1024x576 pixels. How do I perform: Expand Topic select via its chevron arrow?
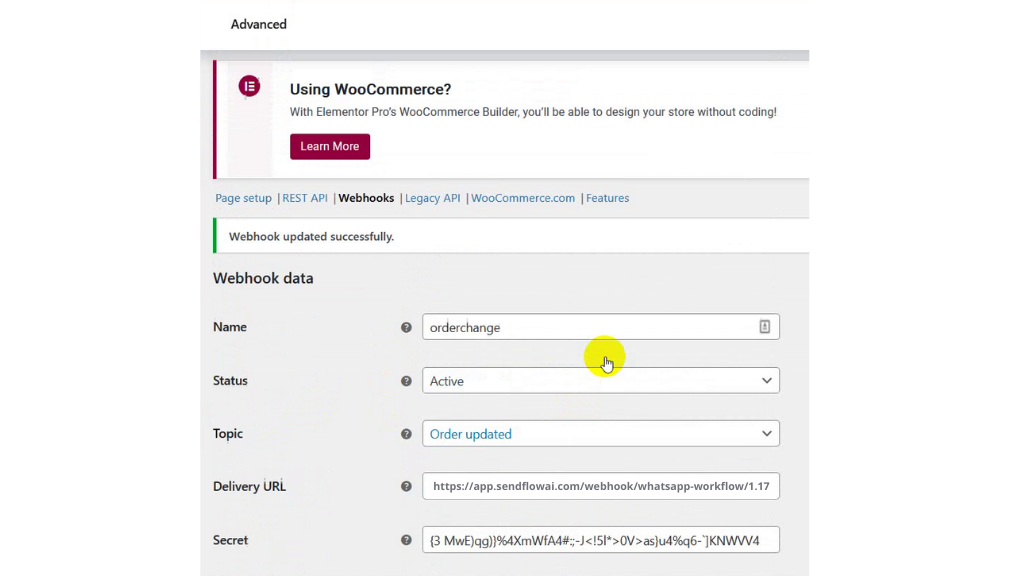(767, 434)
